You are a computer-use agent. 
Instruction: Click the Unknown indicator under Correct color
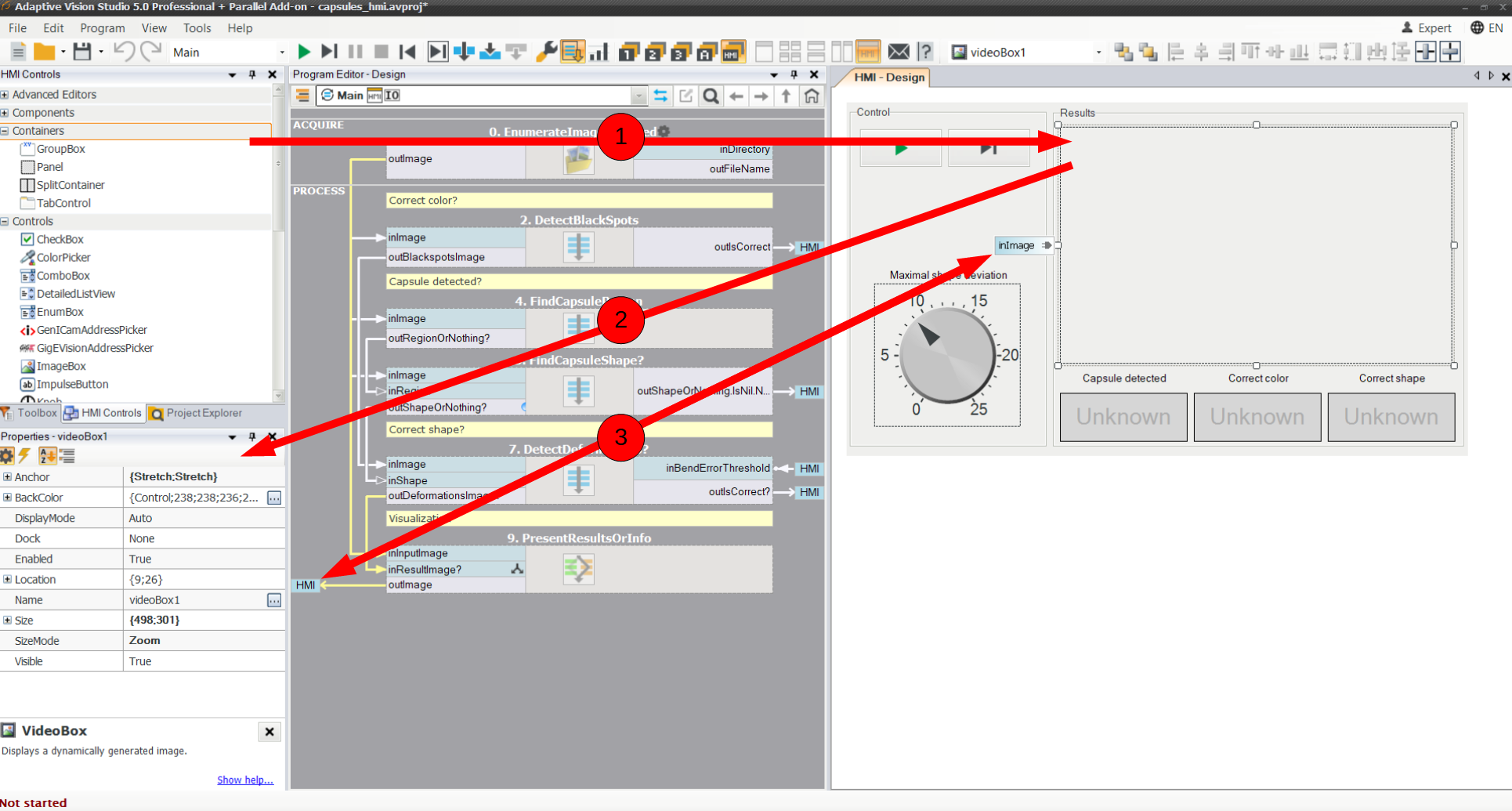point(1257,417)
